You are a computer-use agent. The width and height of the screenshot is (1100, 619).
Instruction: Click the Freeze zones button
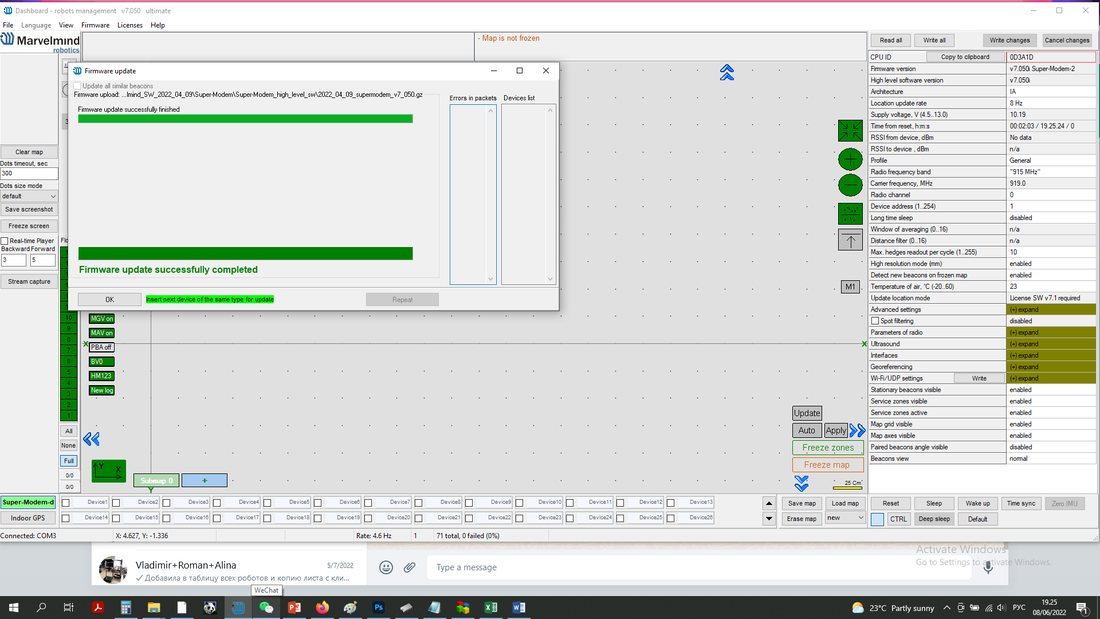click(827, 448)
